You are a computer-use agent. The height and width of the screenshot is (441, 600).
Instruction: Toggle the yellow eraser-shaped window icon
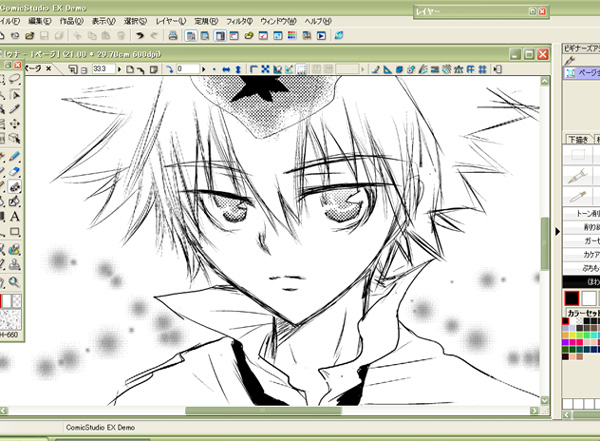[x=249, y=36]
